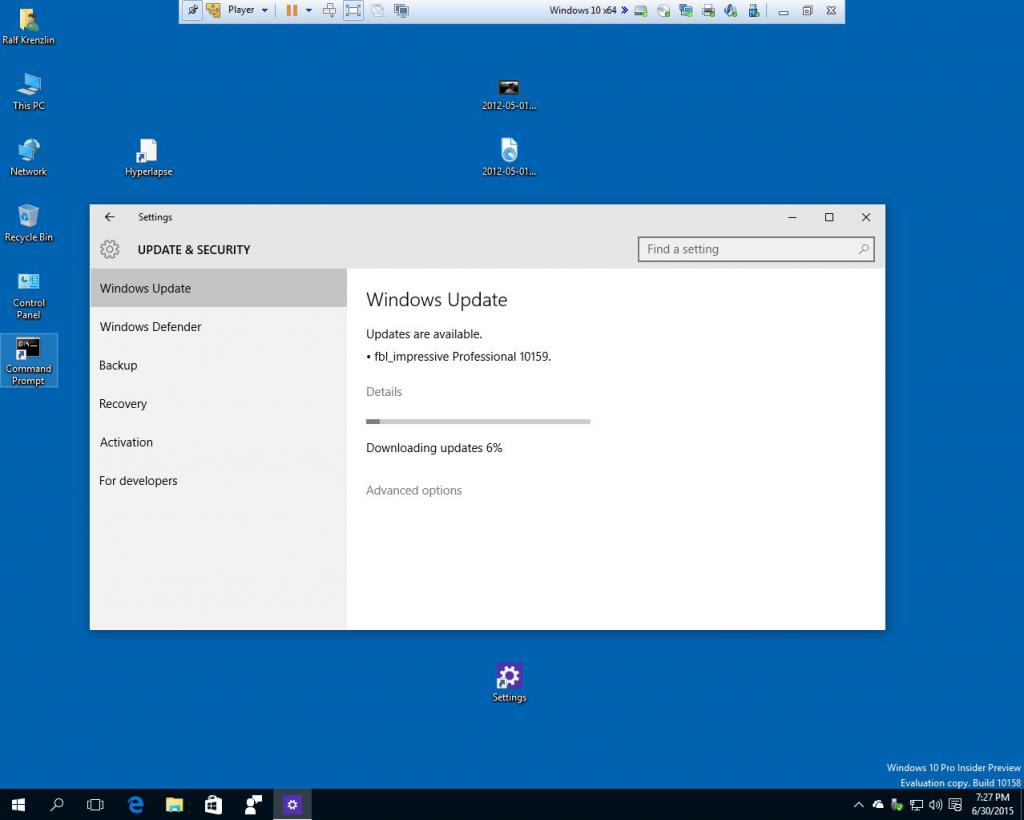Click the Details link

tap(384, 392)
